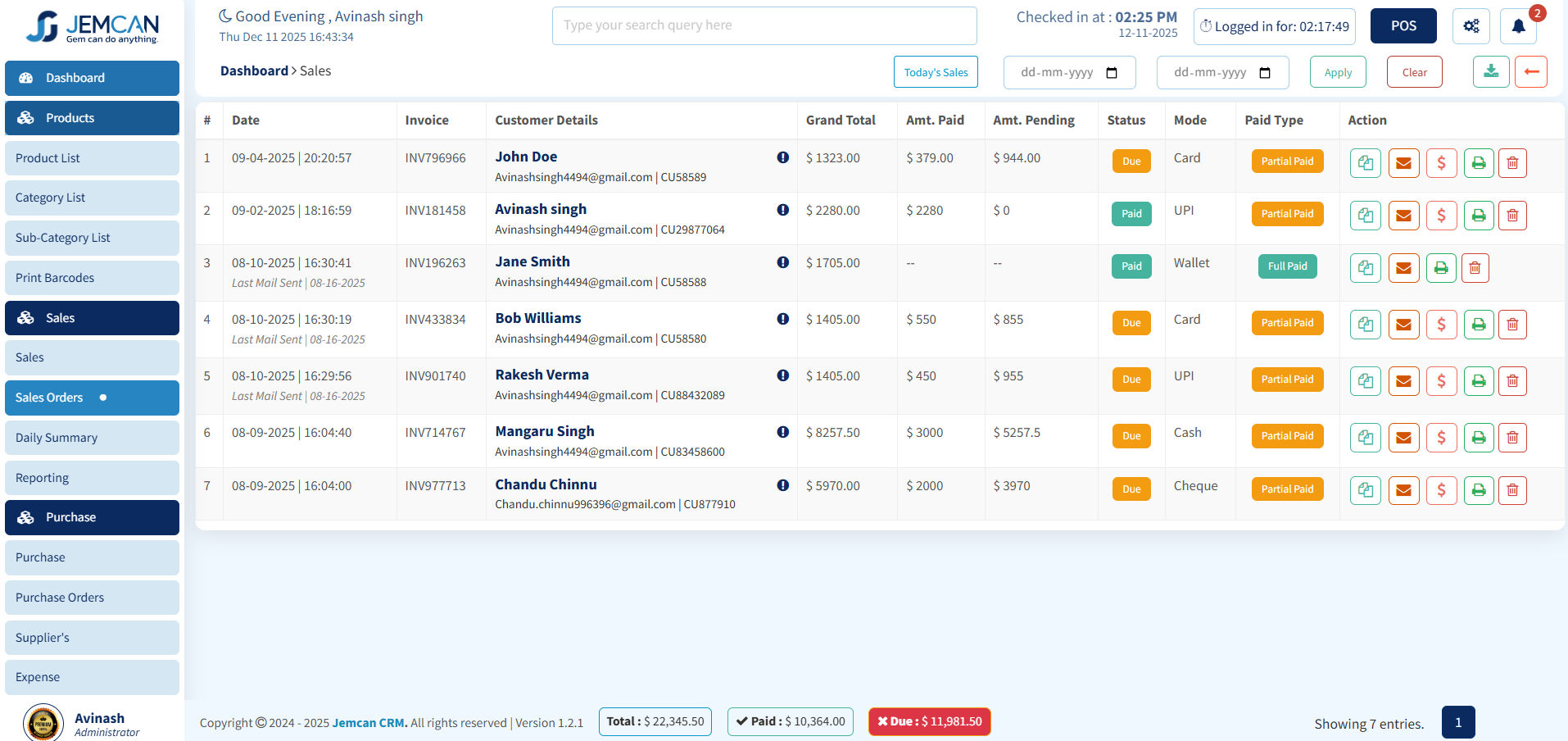Print the invoice INV796966 for John Doe

(x=1479, y=162)
